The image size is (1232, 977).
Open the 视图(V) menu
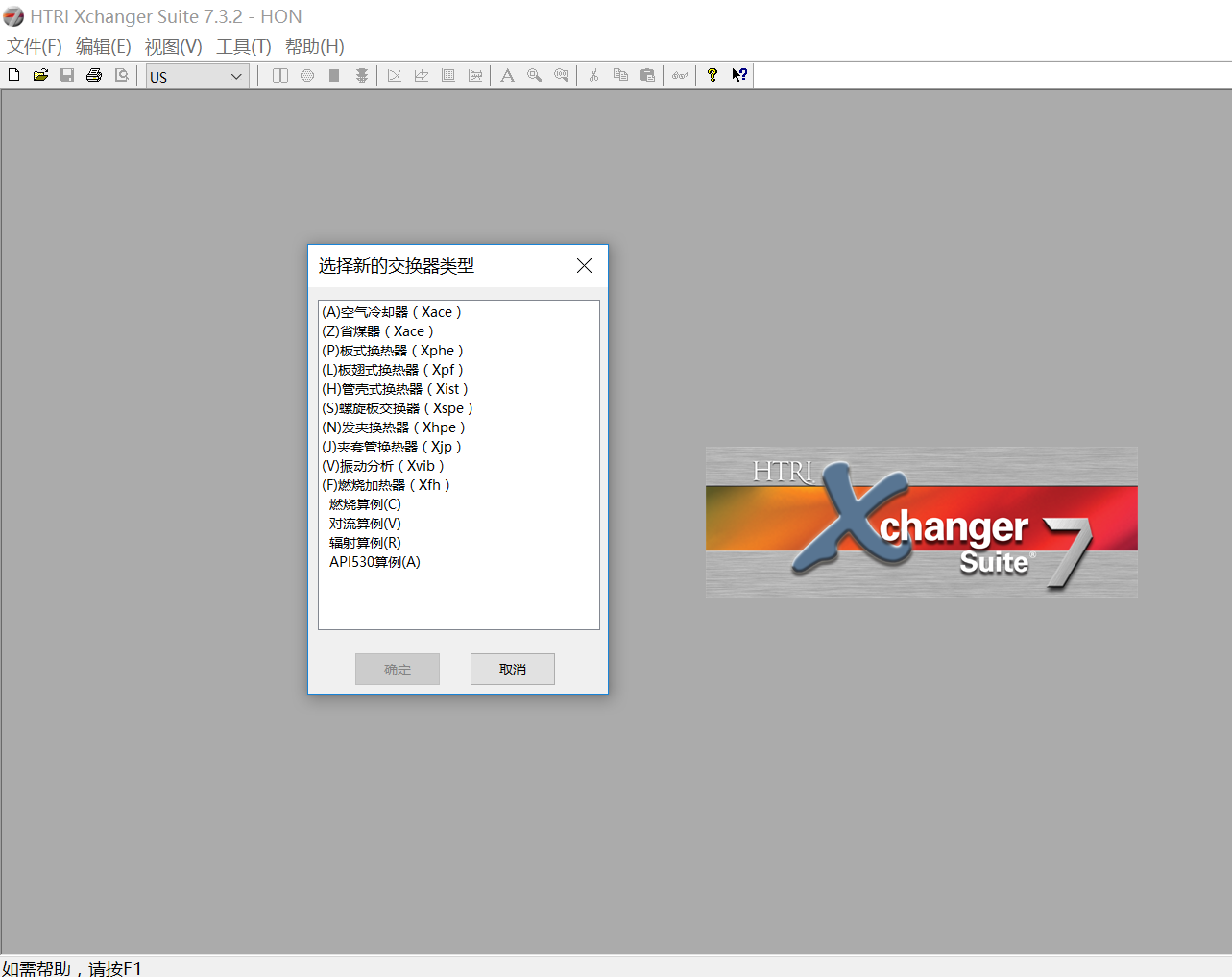[174, 47]
